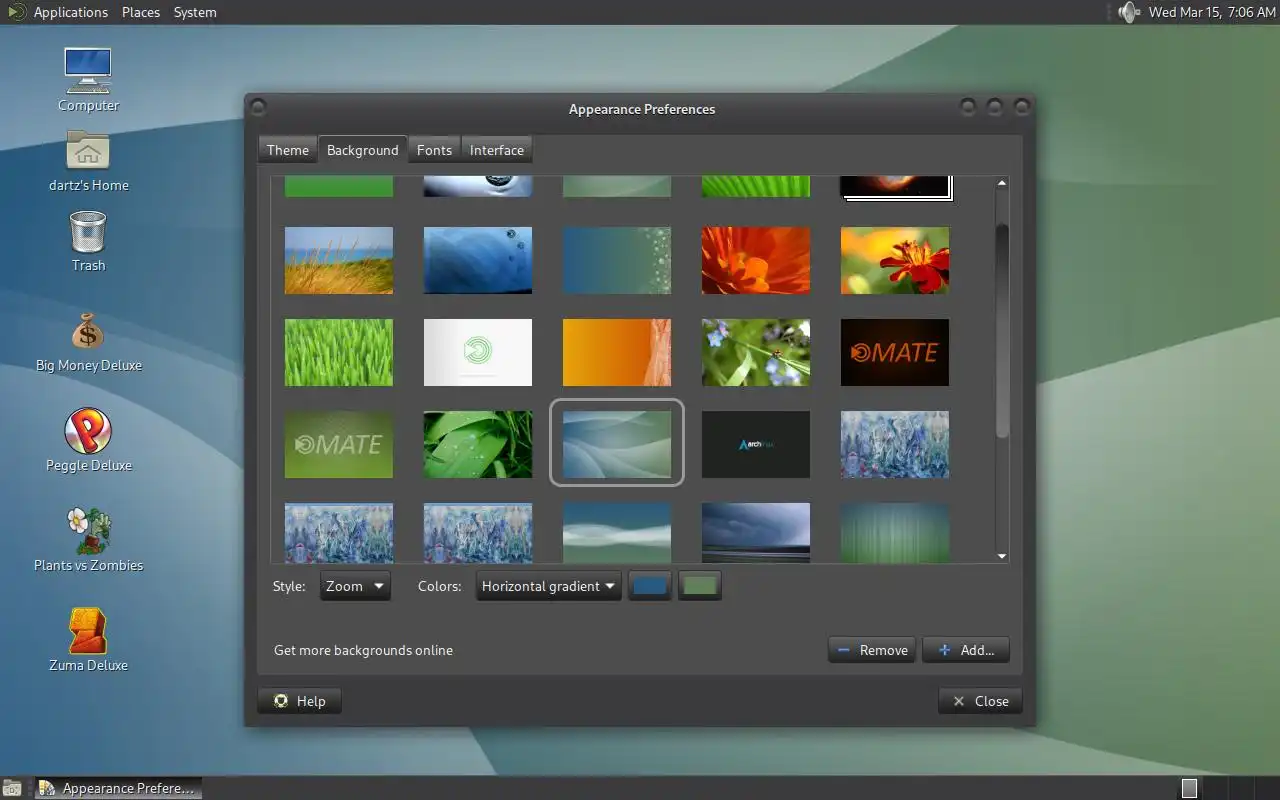This screenshot has width=1280, height=800.
Task: Pick the green gradient end color
Action: coord(700,586)
